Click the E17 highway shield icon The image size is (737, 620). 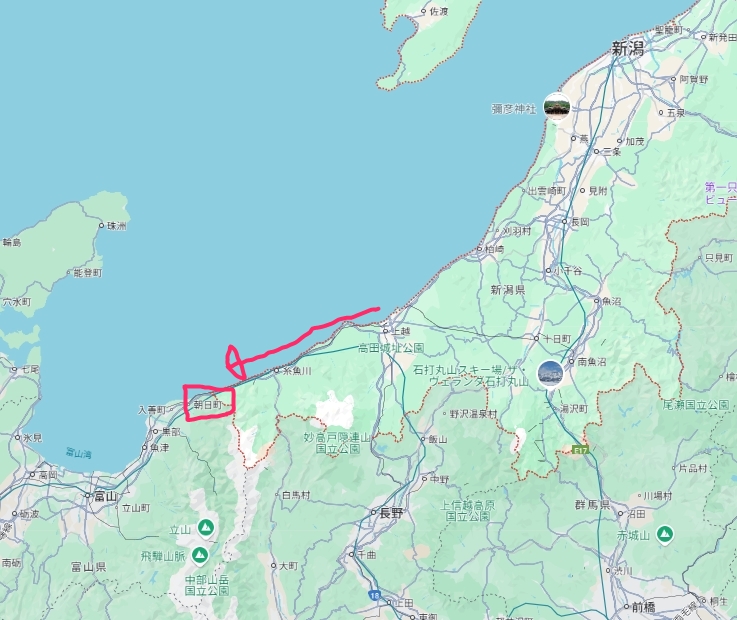580,450
